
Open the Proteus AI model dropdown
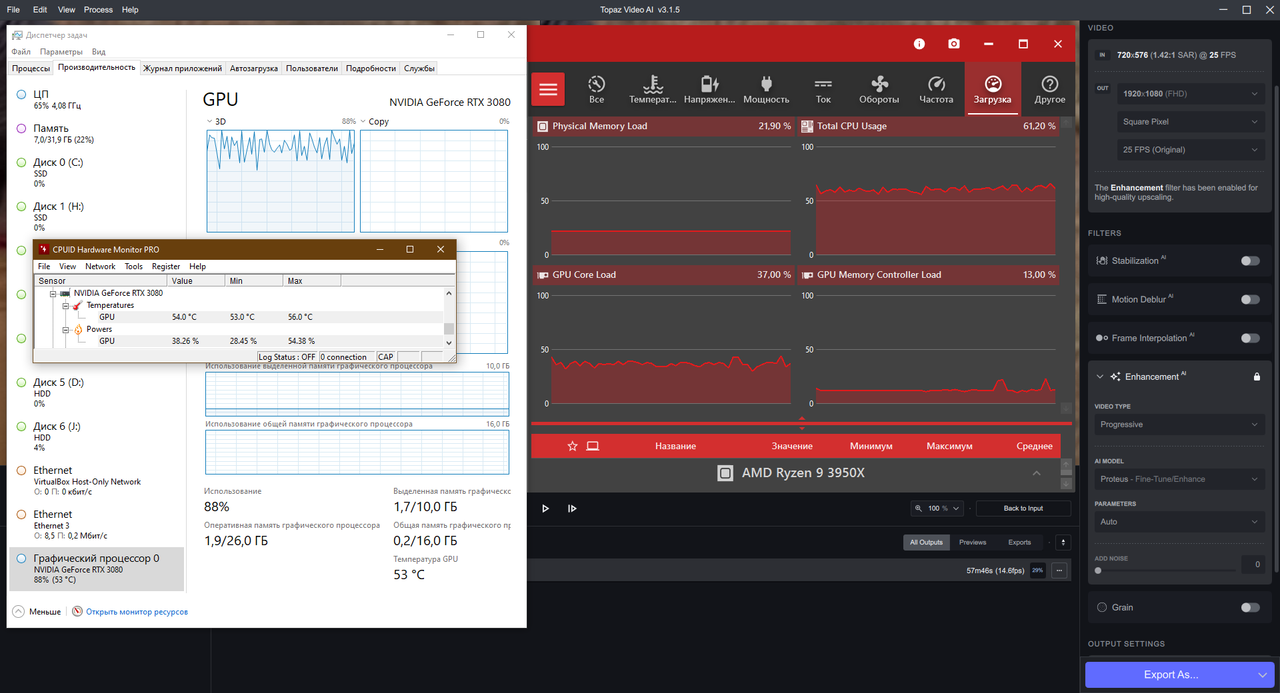click(1180, 479)
